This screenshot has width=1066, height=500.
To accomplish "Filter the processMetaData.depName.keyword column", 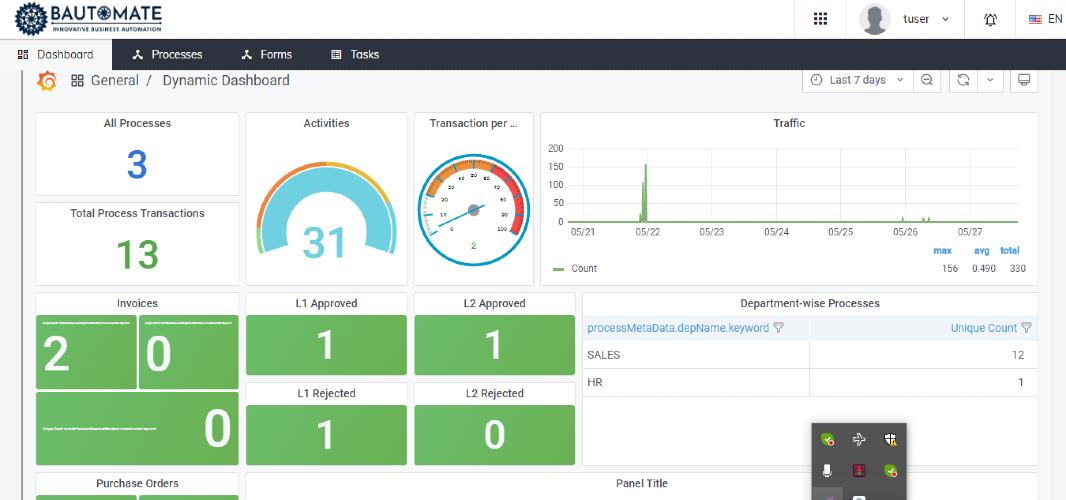I will click(x=779, y=328).
